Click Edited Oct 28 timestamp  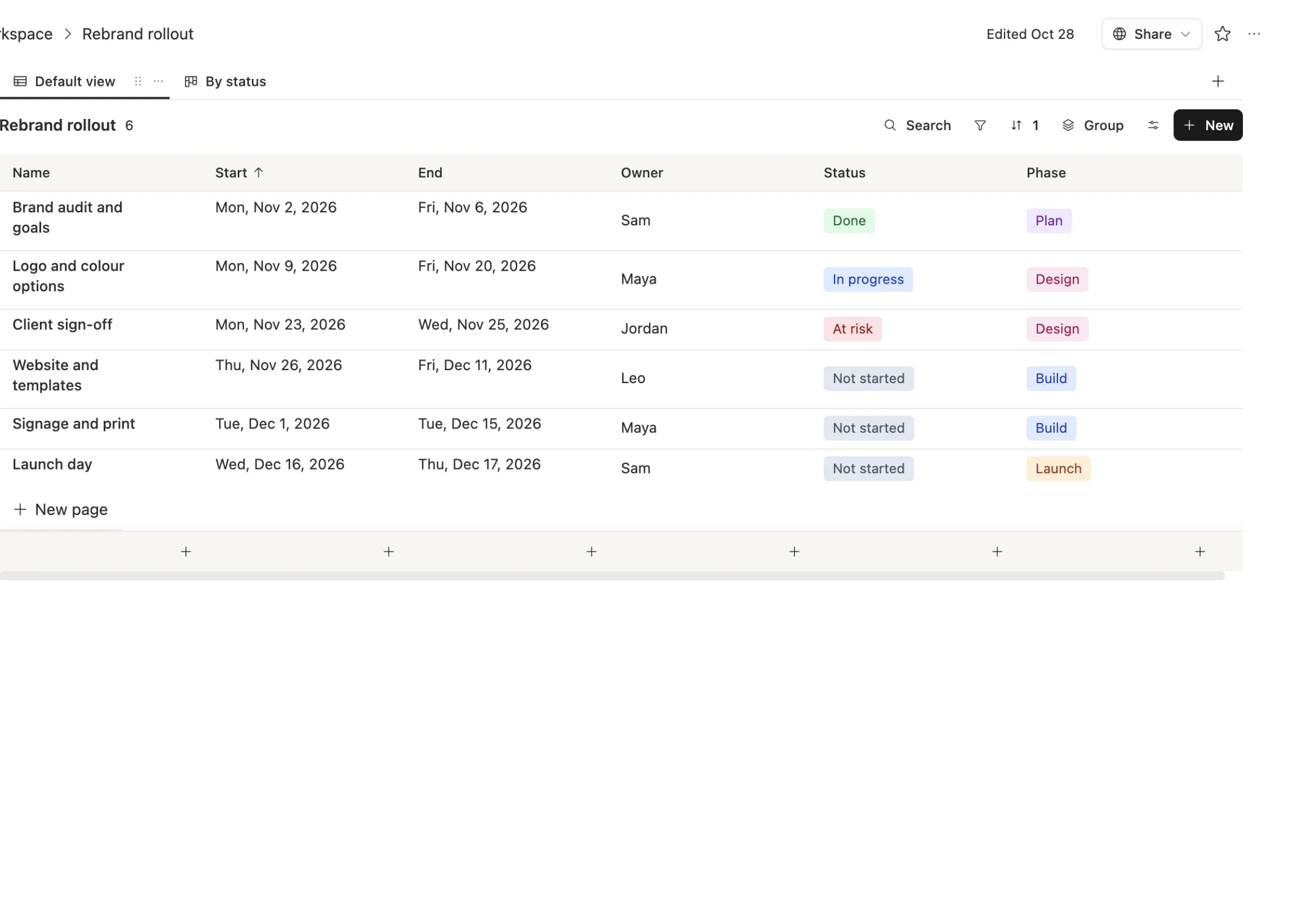click(1029, 34)
